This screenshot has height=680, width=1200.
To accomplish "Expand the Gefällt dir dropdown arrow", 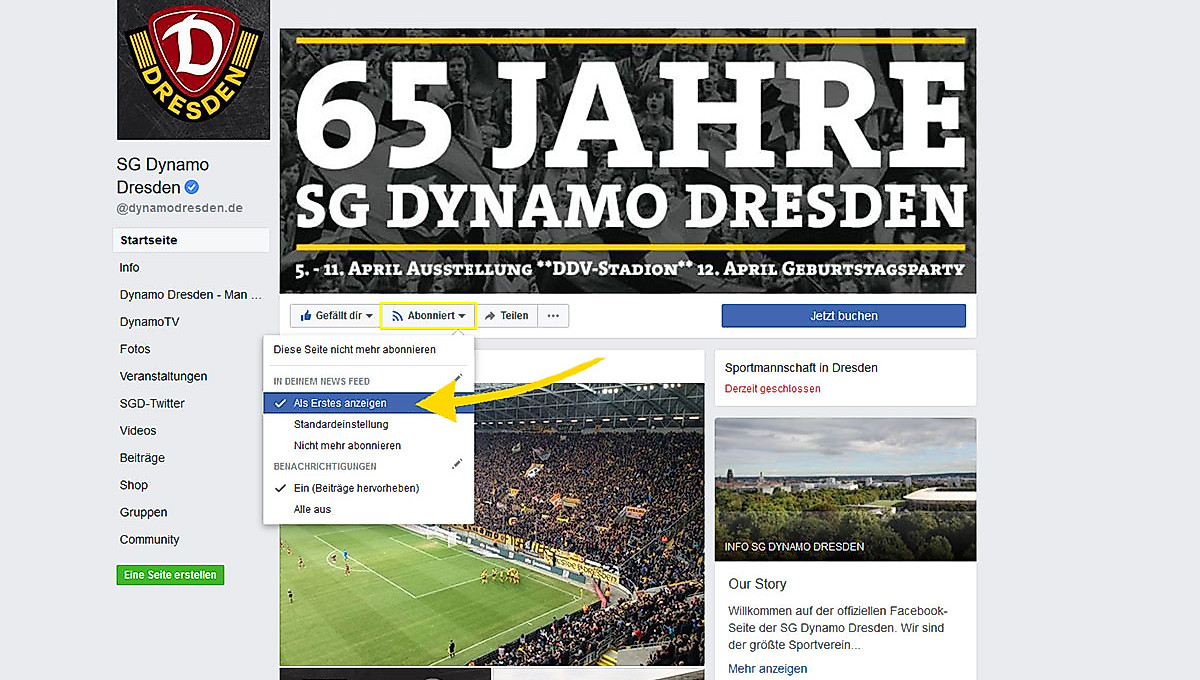I will coord(369,316).
